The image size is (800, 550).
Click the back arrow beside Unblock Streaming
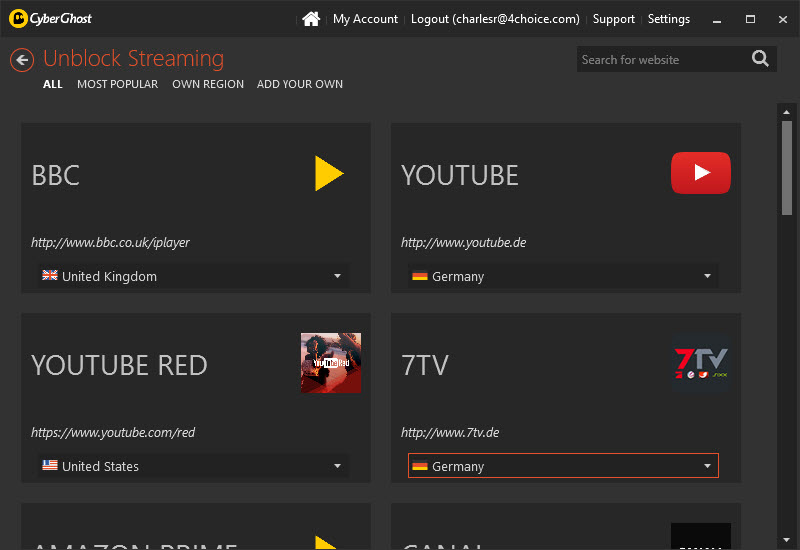[22, 60]
